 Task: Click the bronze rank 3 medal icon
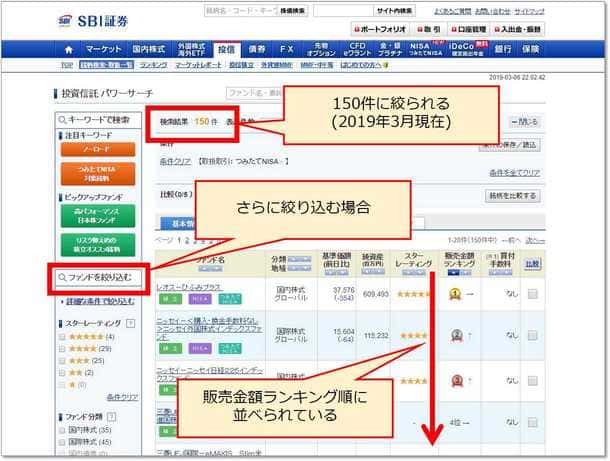pos(457,380)
